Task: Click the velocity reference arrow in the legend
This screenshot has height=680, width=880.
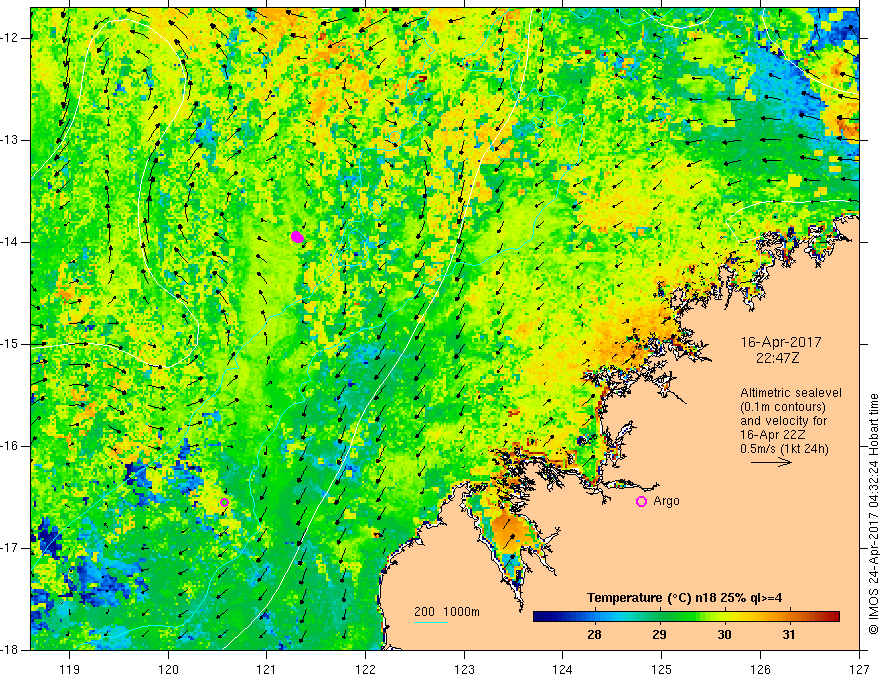Action: tap(771, 462)
